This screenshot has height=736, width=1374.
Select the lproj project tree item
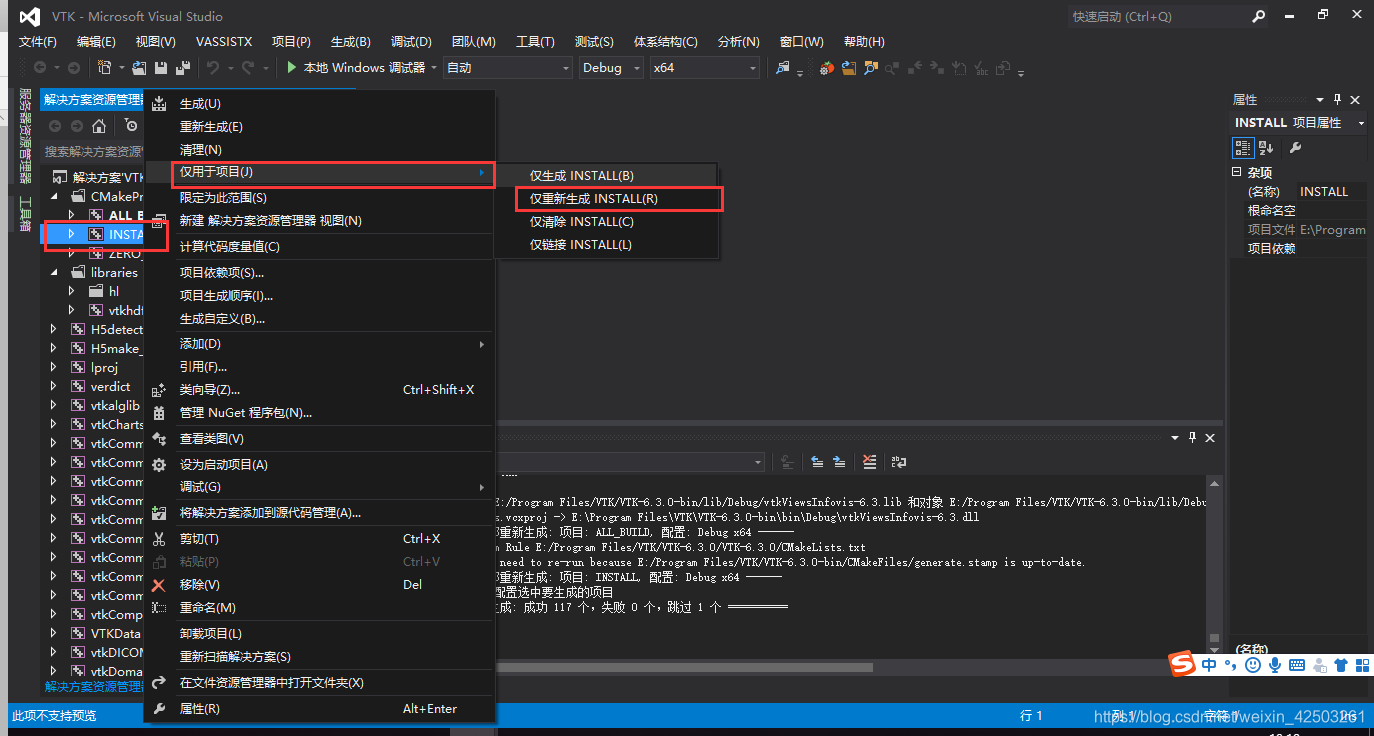click(104, 367)
